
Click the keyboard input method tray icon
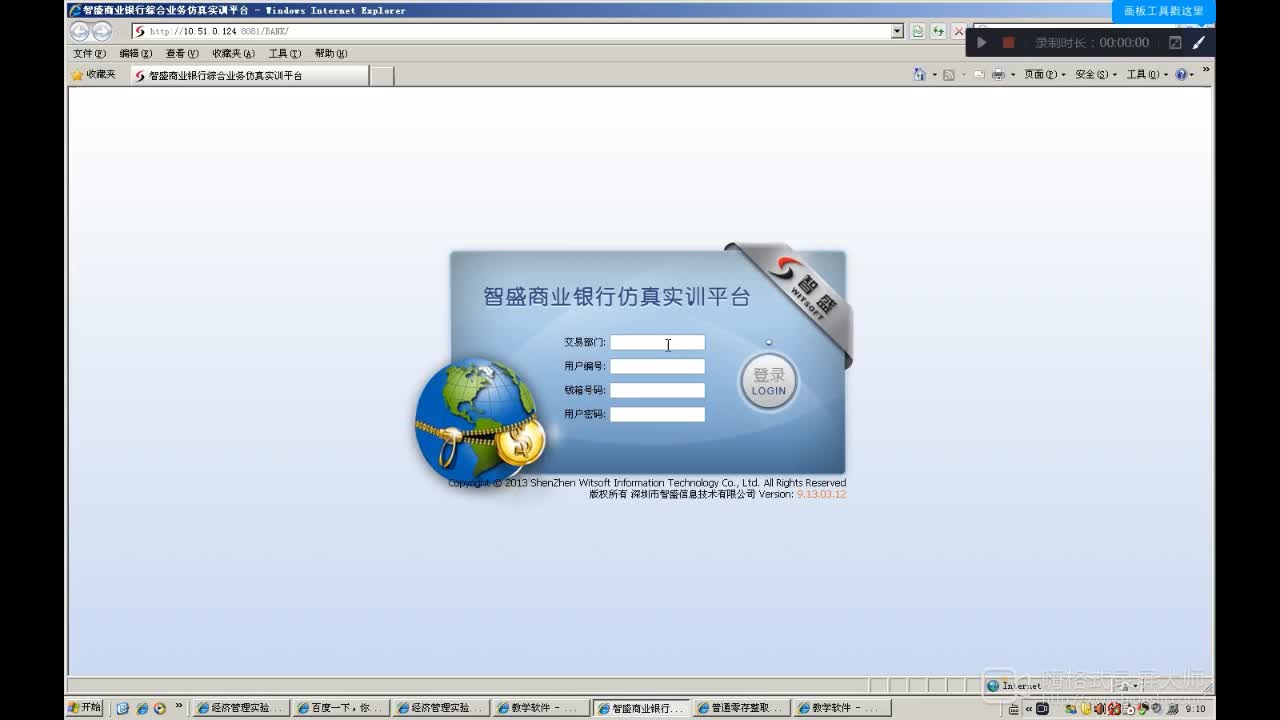click(1014, 709)
